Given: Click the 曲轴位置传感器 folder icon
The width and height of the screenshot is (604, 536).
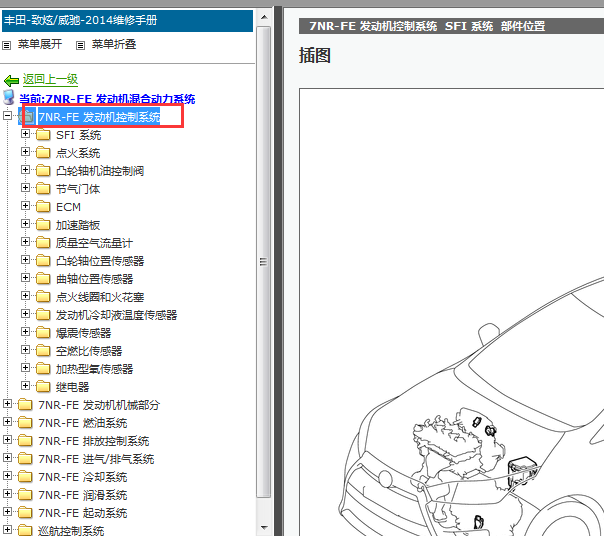Looking at the screenshot, I should (43, 279).
